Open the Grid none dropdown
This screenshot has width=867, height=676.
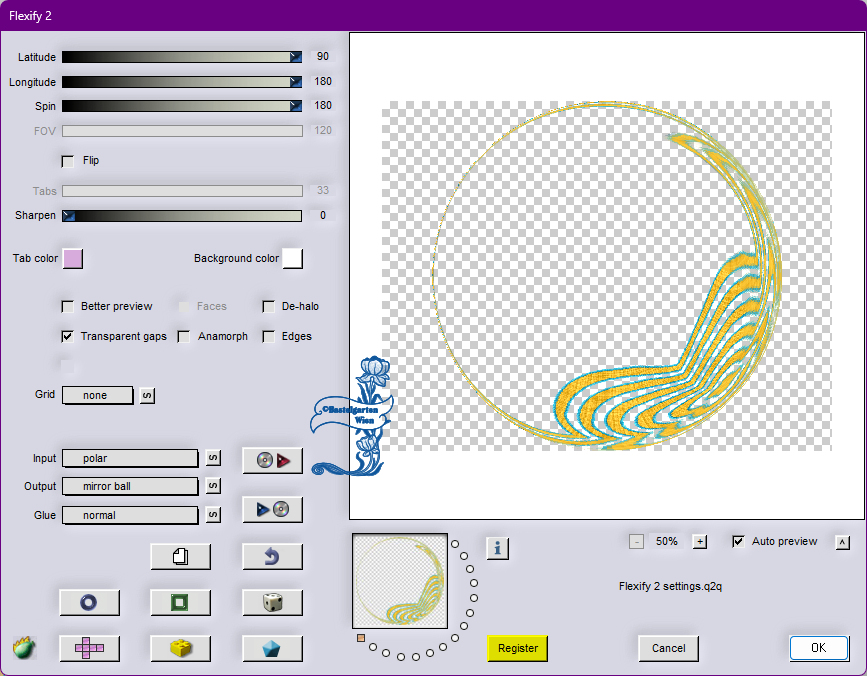pyautogui.click(x=98, y=395)
